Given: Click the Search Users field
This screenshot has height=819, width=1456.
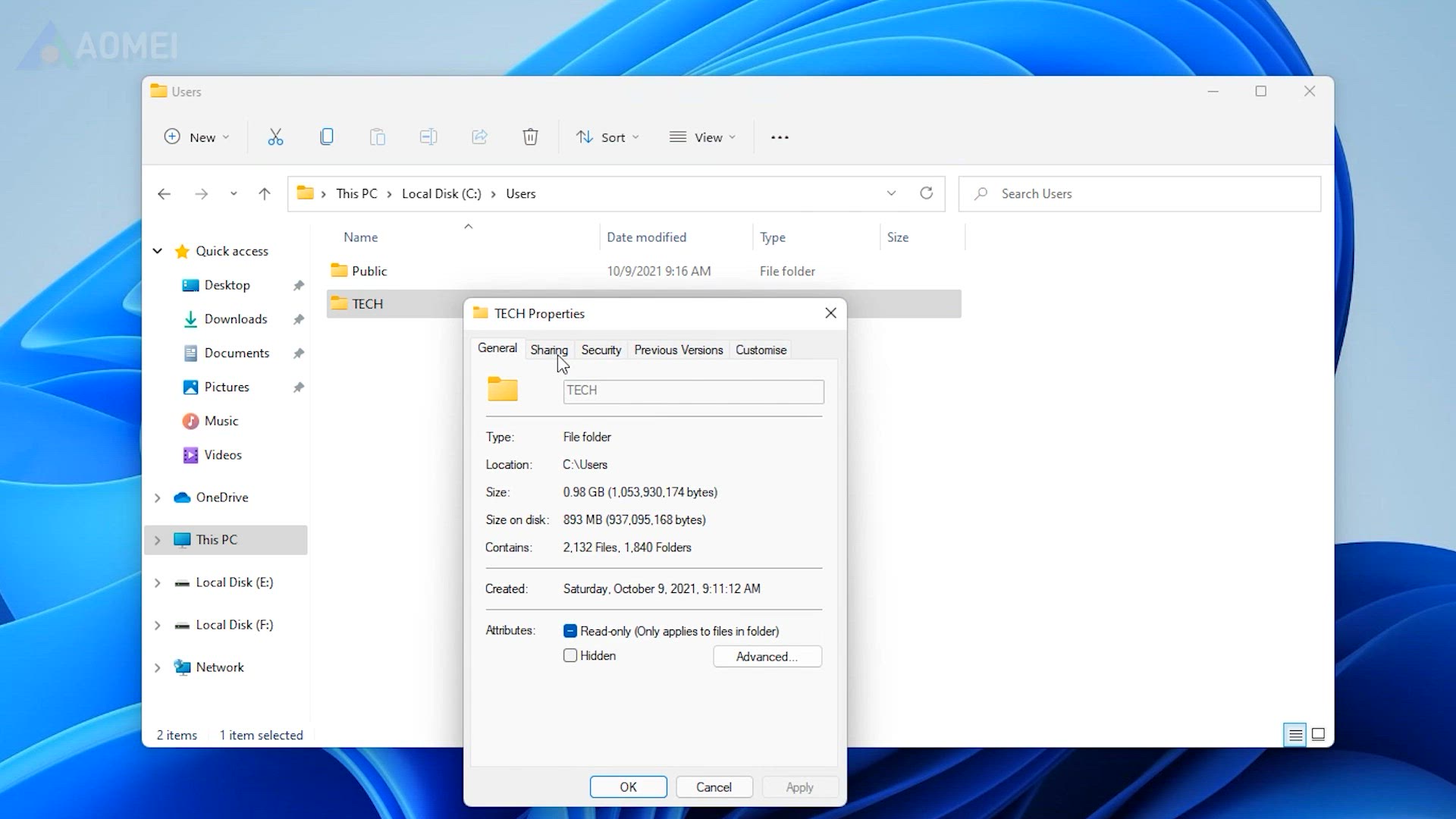Looking at the screenshot, I should pyautogui.click(x=1140, y=193).
